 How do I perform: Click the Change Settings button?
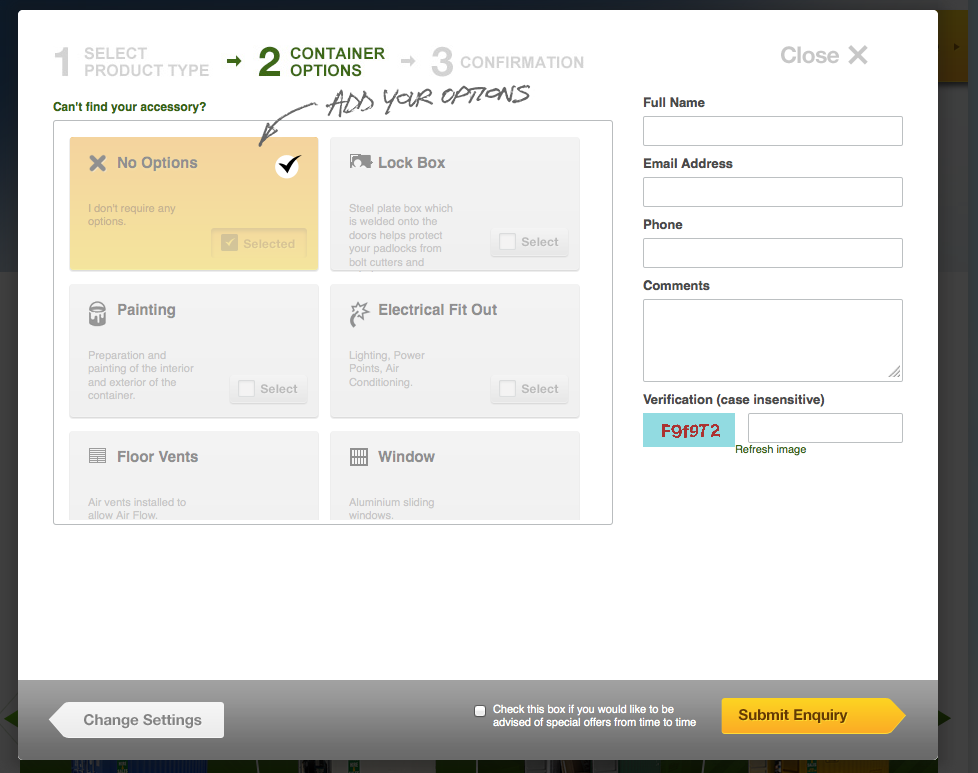(x=137, y=720)
